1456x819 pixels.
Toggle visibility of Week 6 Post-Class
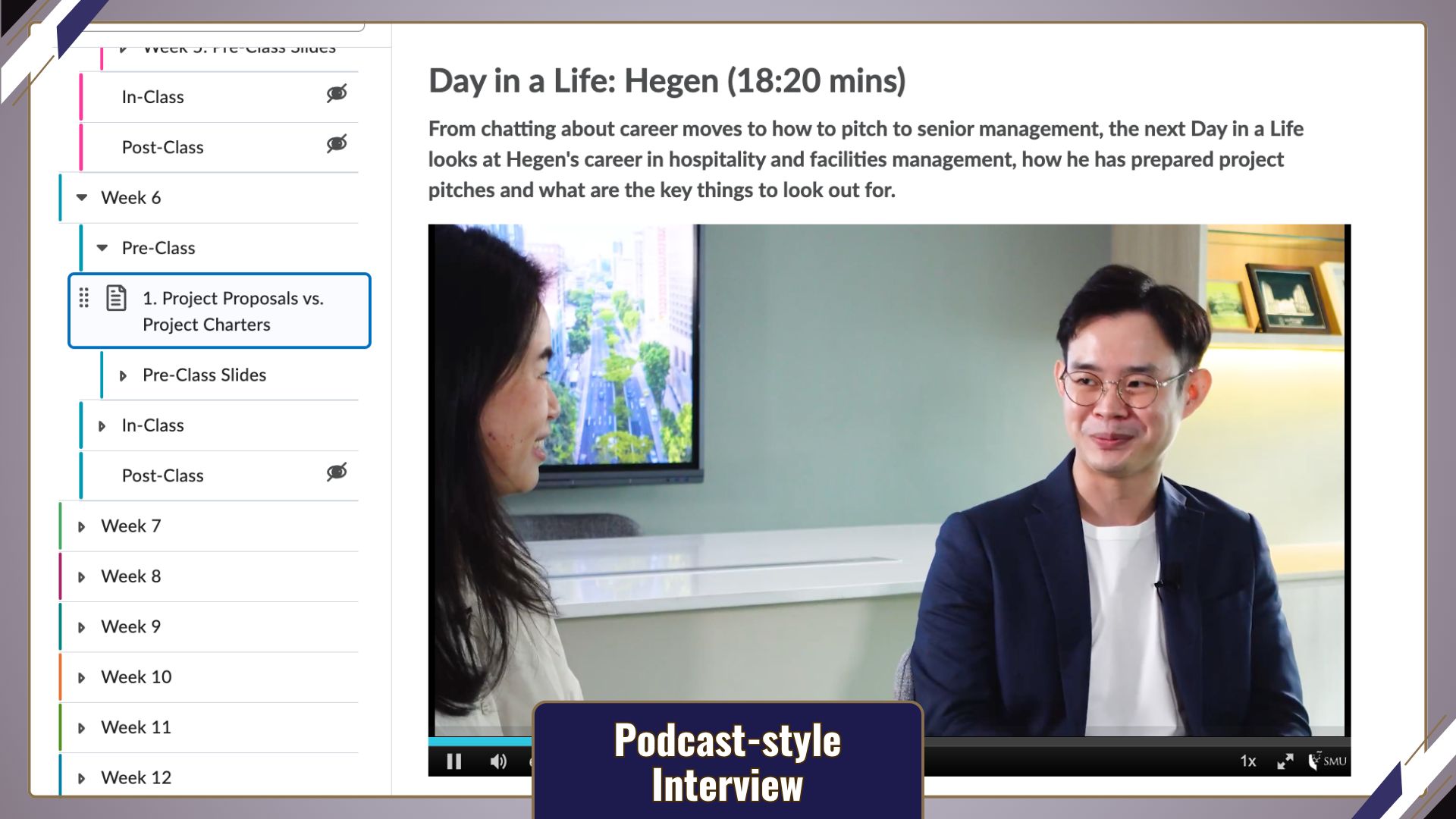pos(337,472)
